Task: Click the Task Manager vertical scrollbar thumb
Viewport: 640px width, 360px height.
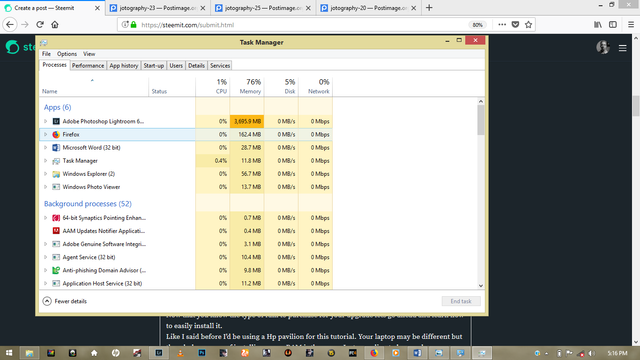Action: 481,120
